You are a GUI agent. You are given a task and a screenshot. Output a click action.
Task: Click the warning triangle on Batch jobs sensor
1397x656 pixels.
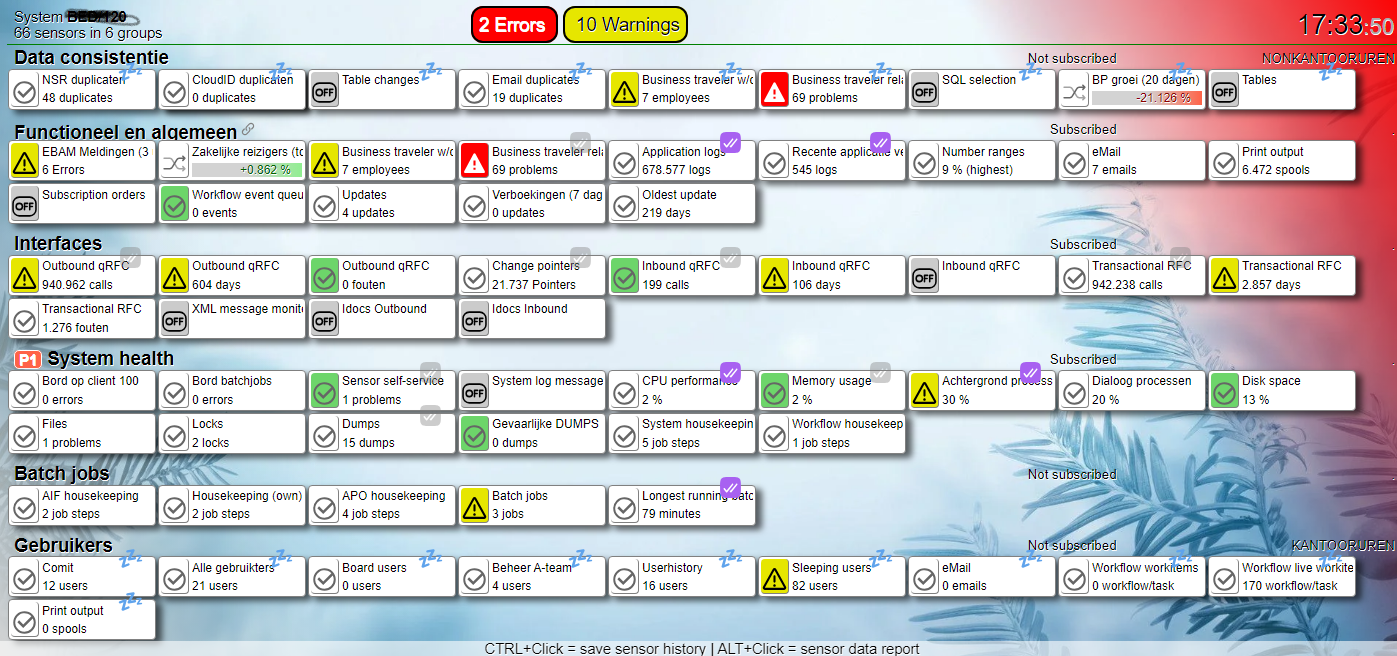click(x=475, y=506)
